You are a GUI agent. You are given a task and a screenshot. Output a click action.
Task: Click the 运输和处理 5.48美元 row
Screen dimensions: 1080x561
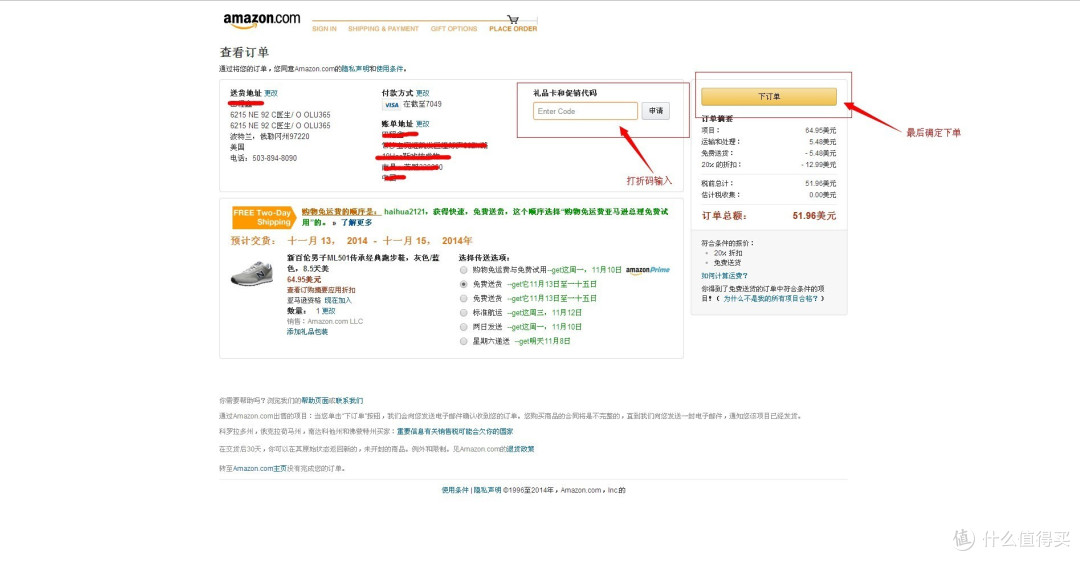tap(769, 141)
